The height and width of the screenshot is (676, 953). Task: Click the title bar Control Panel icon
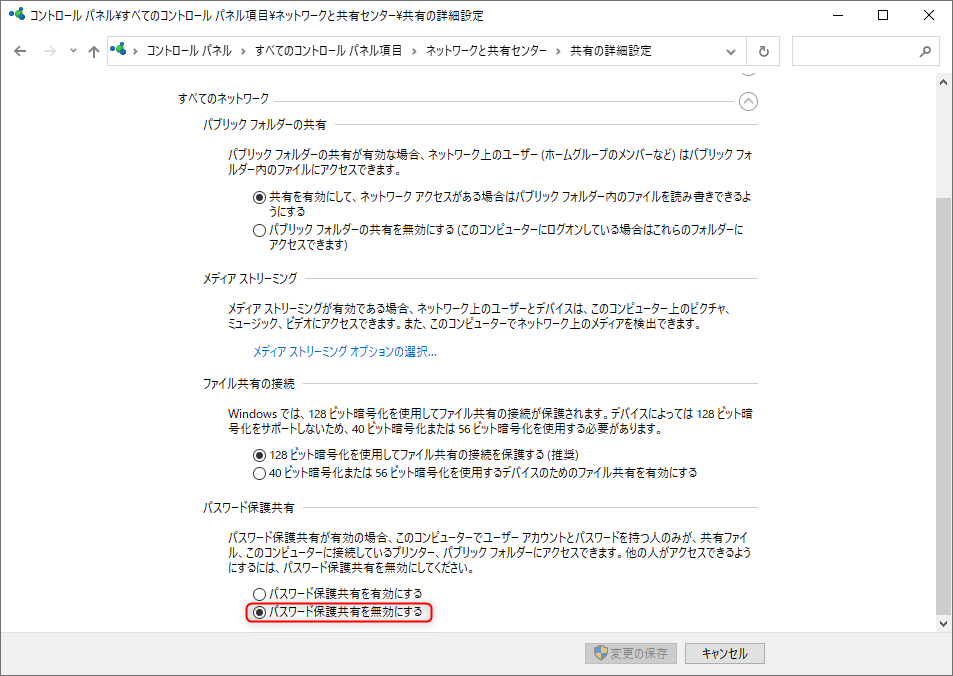[x=17, y=15]
